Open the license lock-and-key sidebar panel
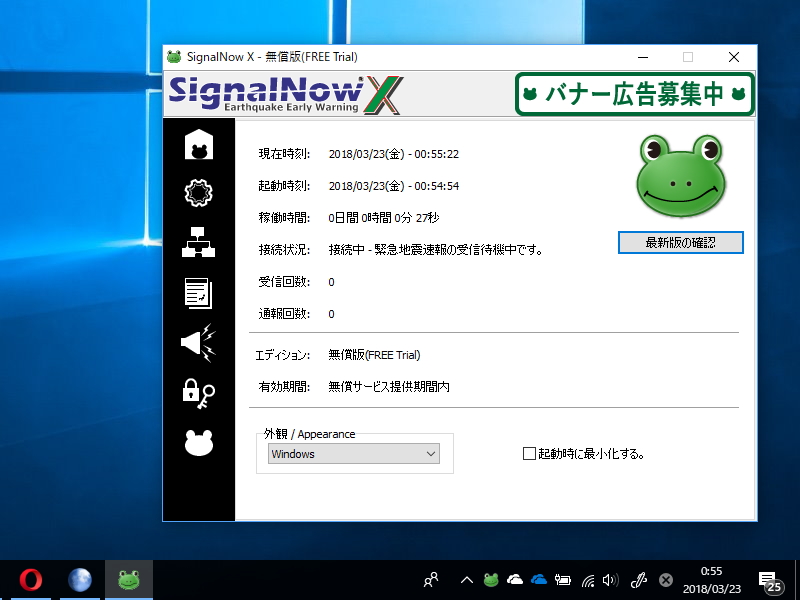This screenshot has width=800, height=600. click(x=197, y=395)
